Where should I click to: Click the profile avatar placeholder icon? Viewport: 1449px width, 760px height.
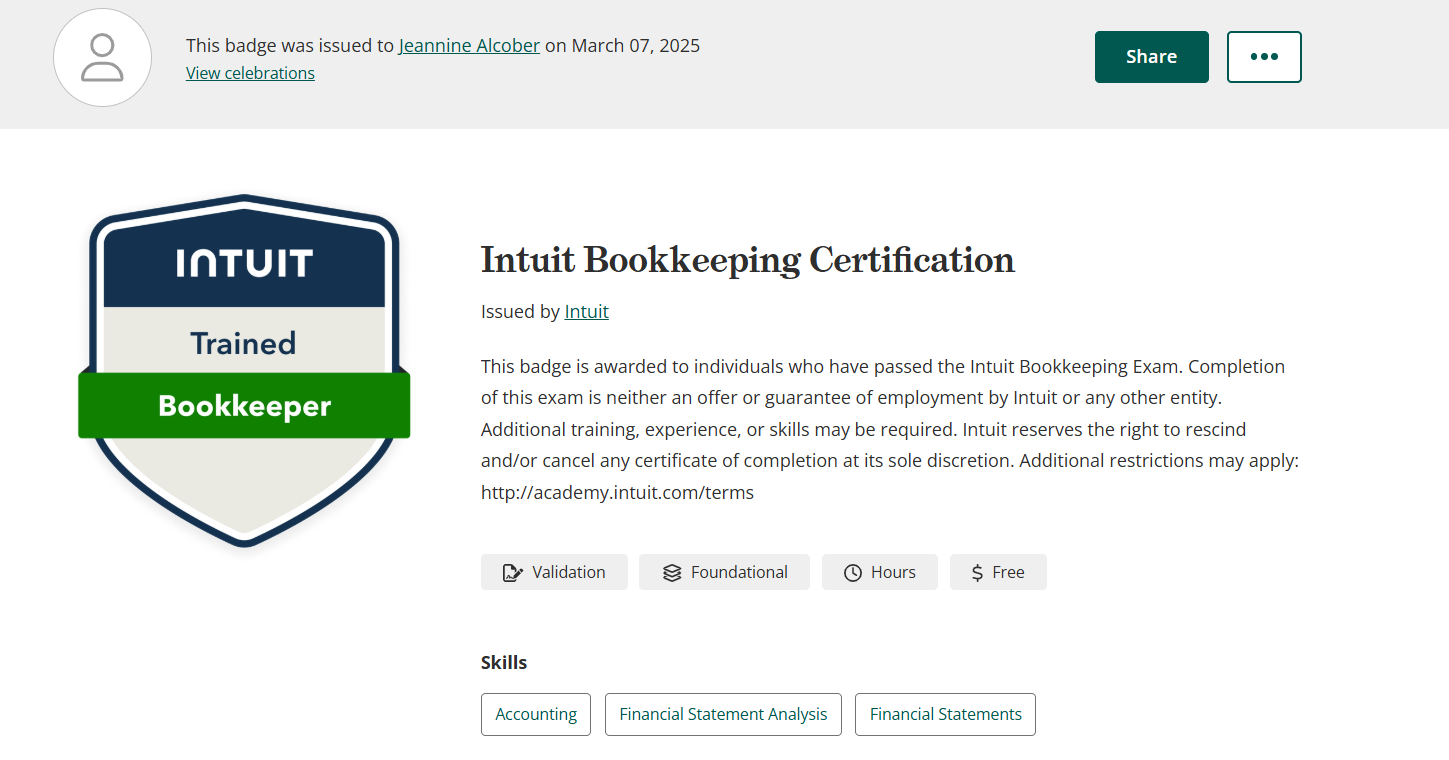click(x=102, y=57)
